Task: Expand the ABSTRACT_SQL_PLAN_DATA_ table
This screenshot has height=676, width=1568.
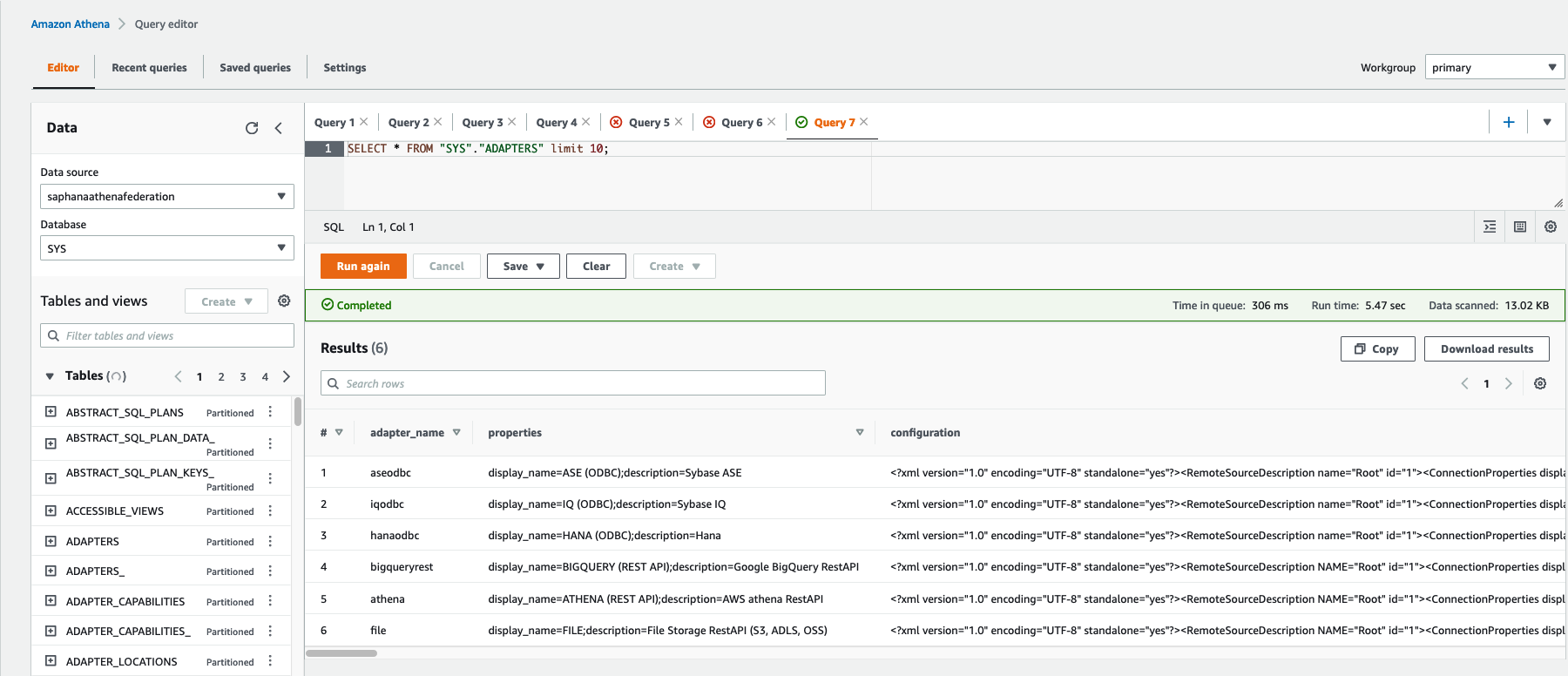Action: pyautogui.click(x=51, y=443)
